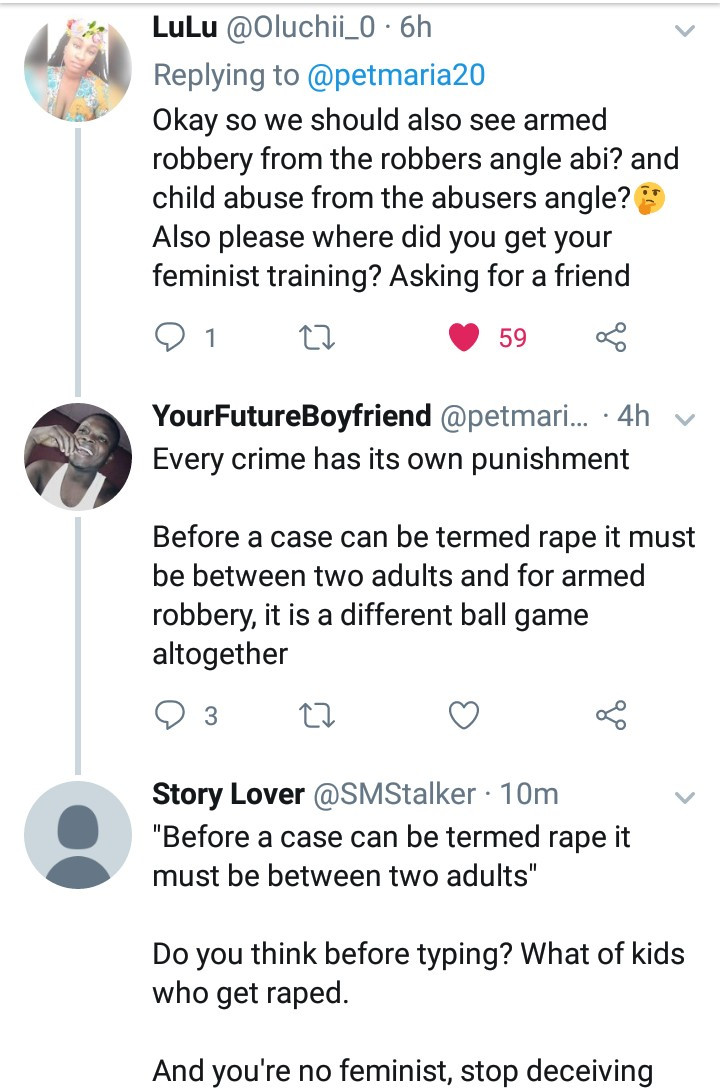This screenshot has height=1092, width=720.
Task: Open LuLu's profile picture
Action: (78, 70)
